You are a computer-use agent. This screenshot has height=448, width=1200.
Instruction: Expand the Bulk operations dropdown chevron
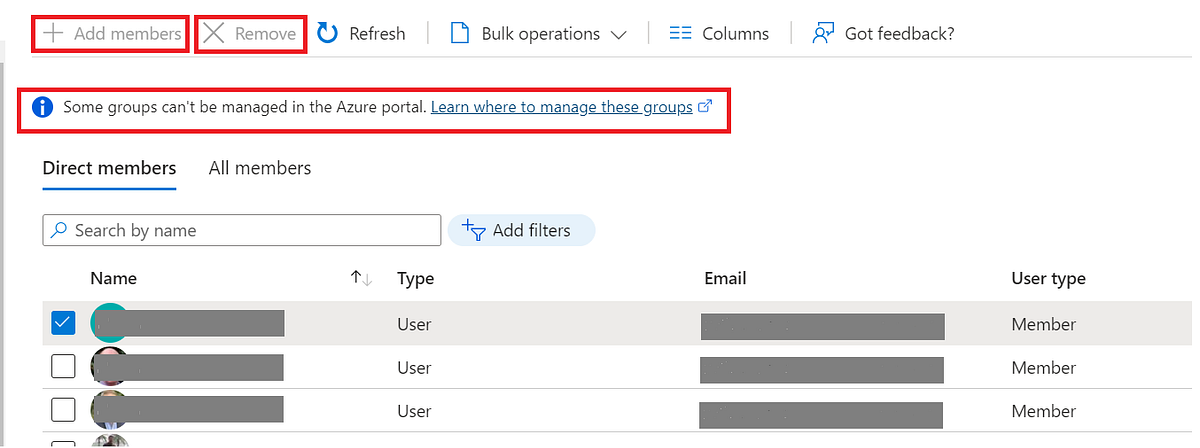pyautogui.click(x=618, y=35)
